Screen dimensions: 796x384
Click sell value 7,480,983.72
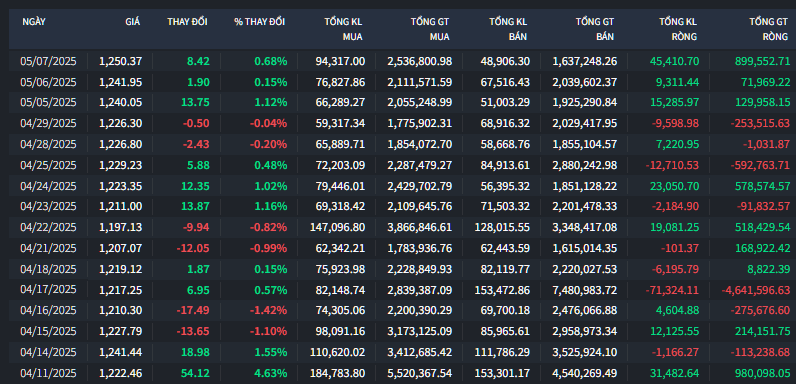point(585,291)
